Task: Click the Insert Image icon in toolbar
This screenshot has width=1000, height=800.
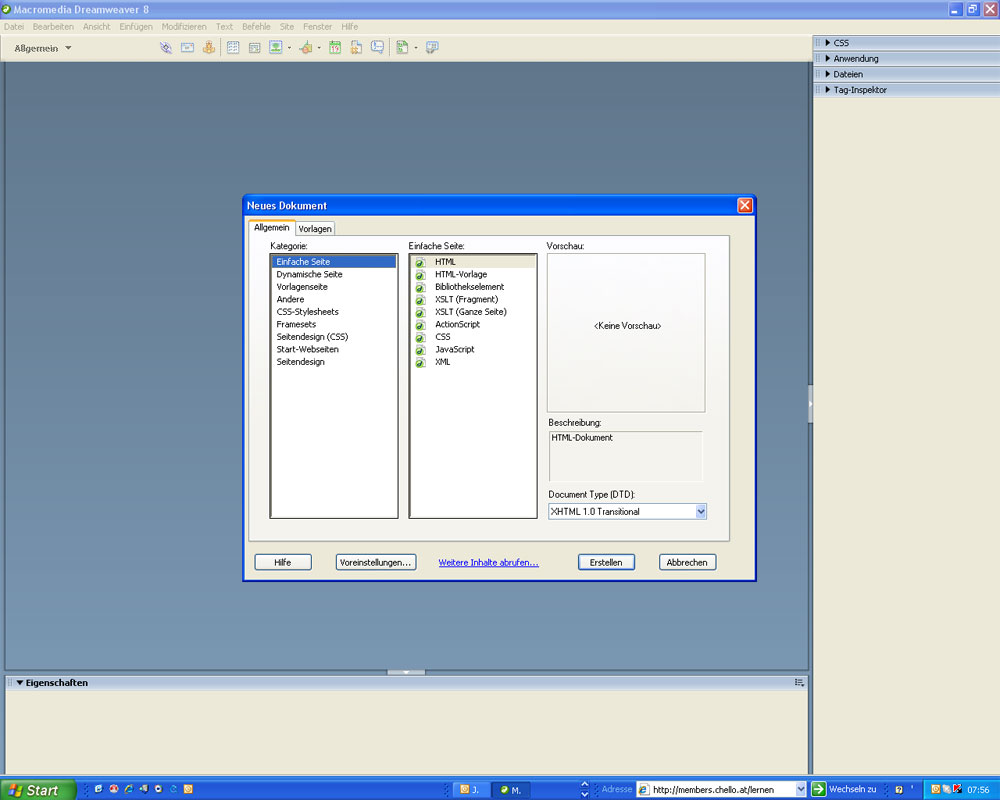Action: coord(276,47)
